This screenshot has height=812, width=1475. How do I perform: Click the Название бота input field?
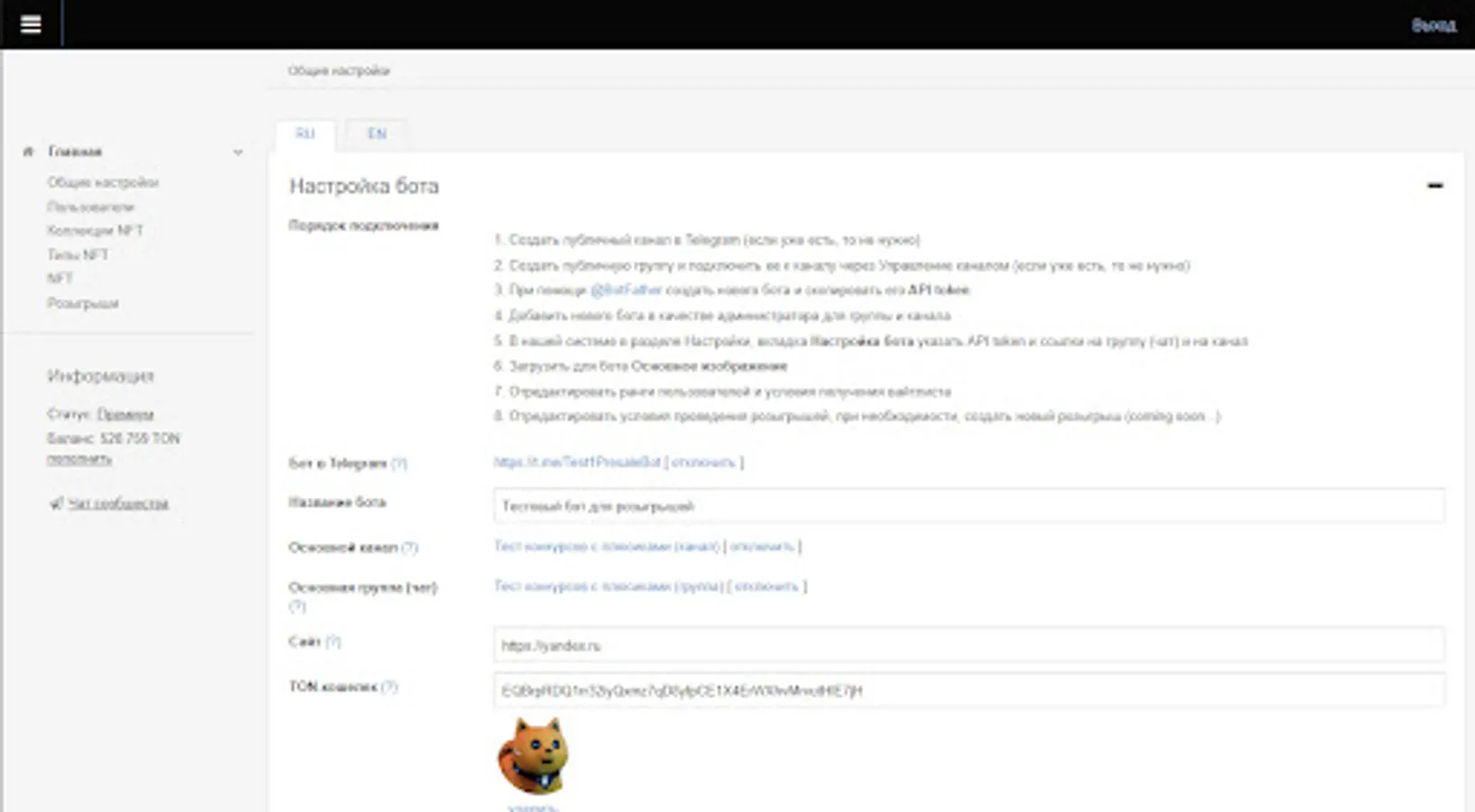(x=968, y=506)
